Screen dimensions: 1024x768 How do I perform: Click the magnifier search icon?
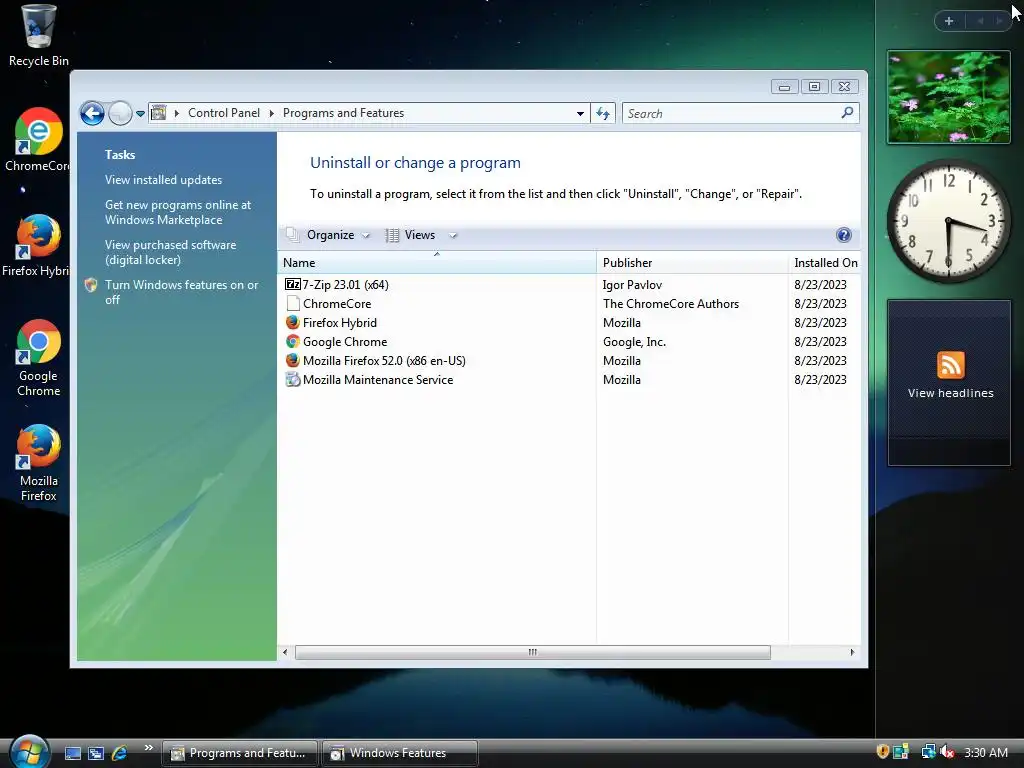click(848, 113)
